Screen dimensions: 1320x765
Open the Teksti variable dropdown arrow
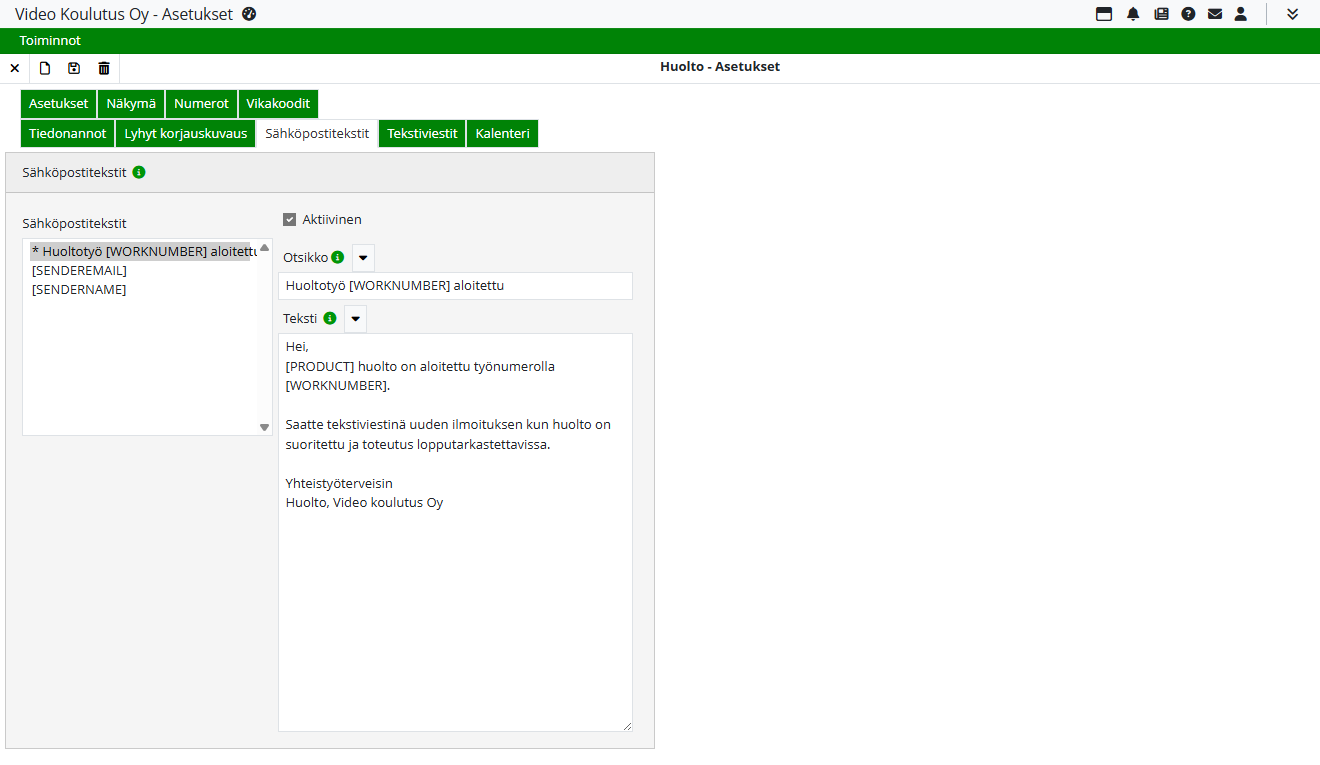[355, 319]
